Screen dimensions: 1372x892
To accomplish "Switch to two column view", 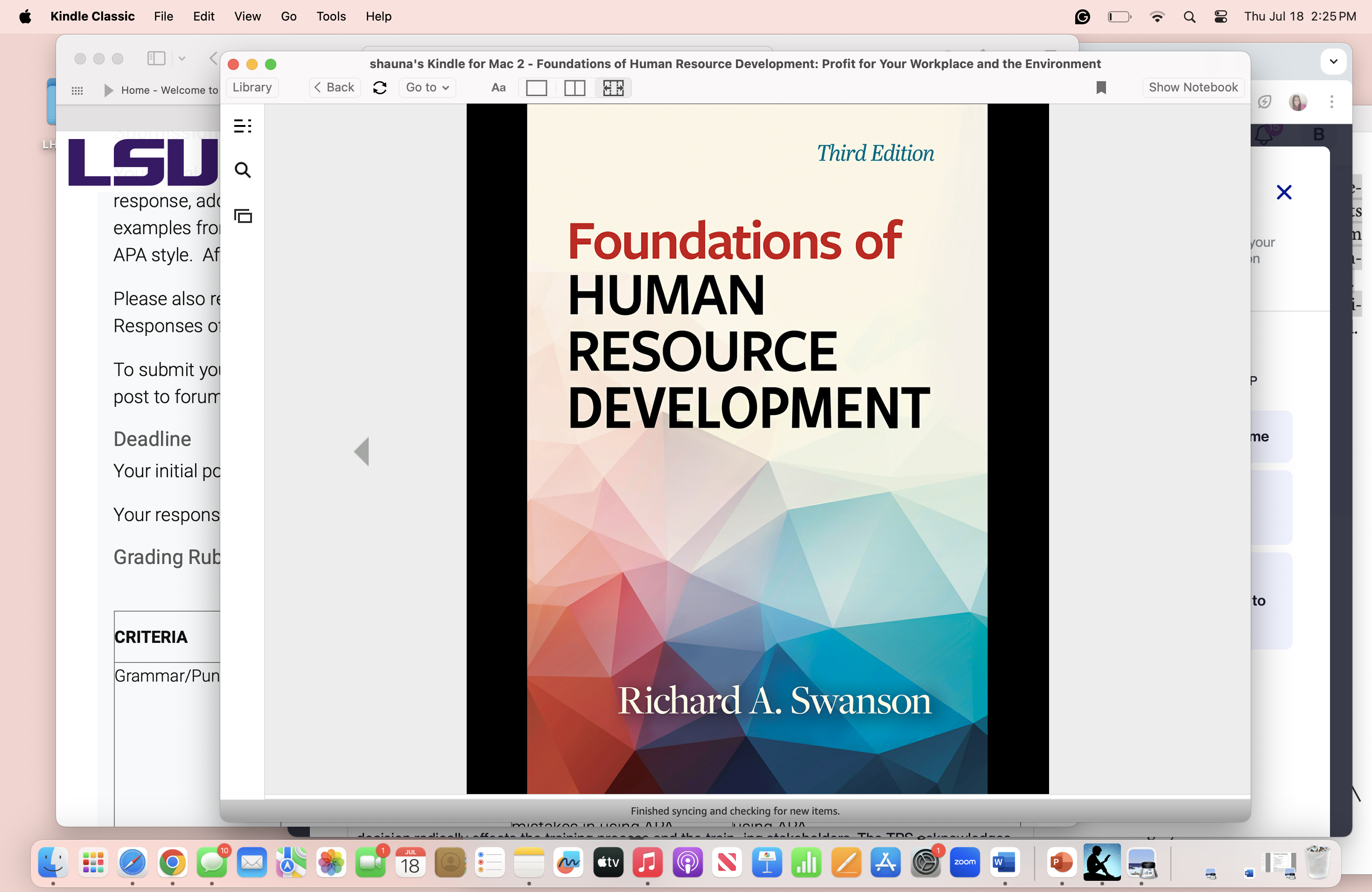I will [574, 88].
